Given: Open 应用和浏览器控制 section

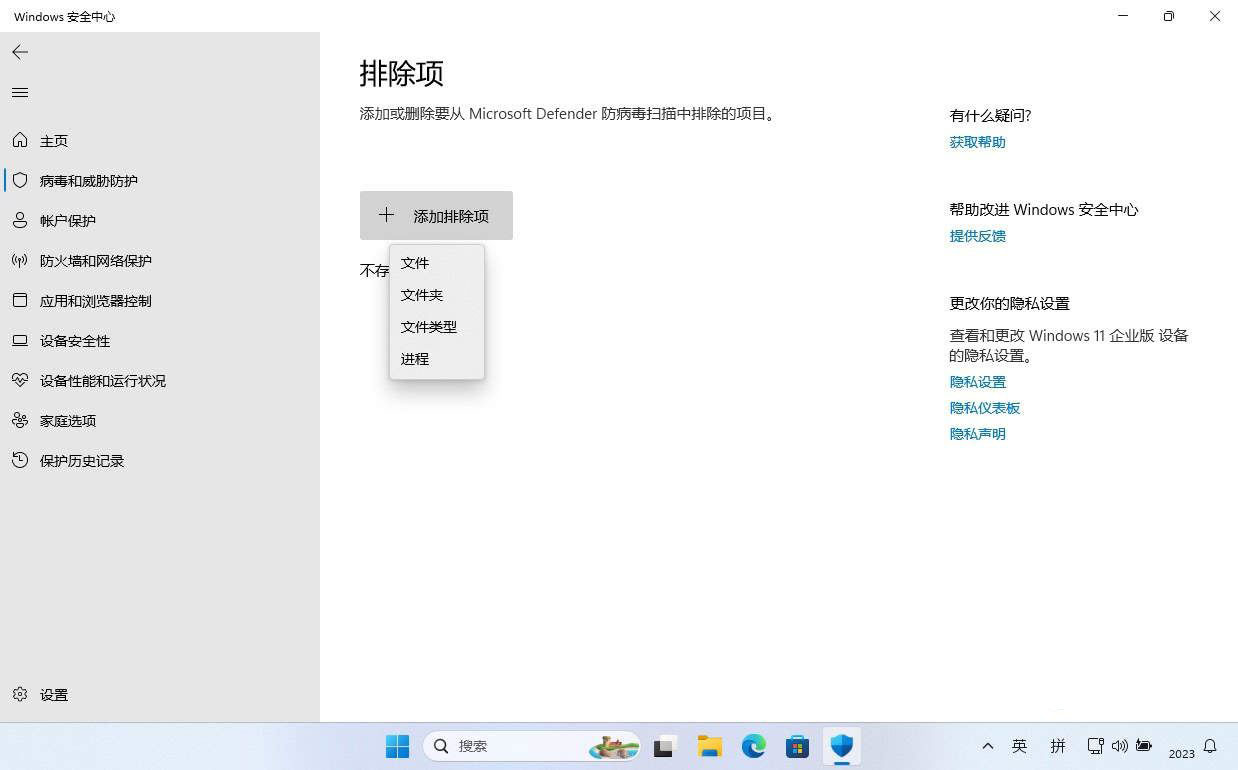Looking at the screenshot, I should tap(95, 301).
